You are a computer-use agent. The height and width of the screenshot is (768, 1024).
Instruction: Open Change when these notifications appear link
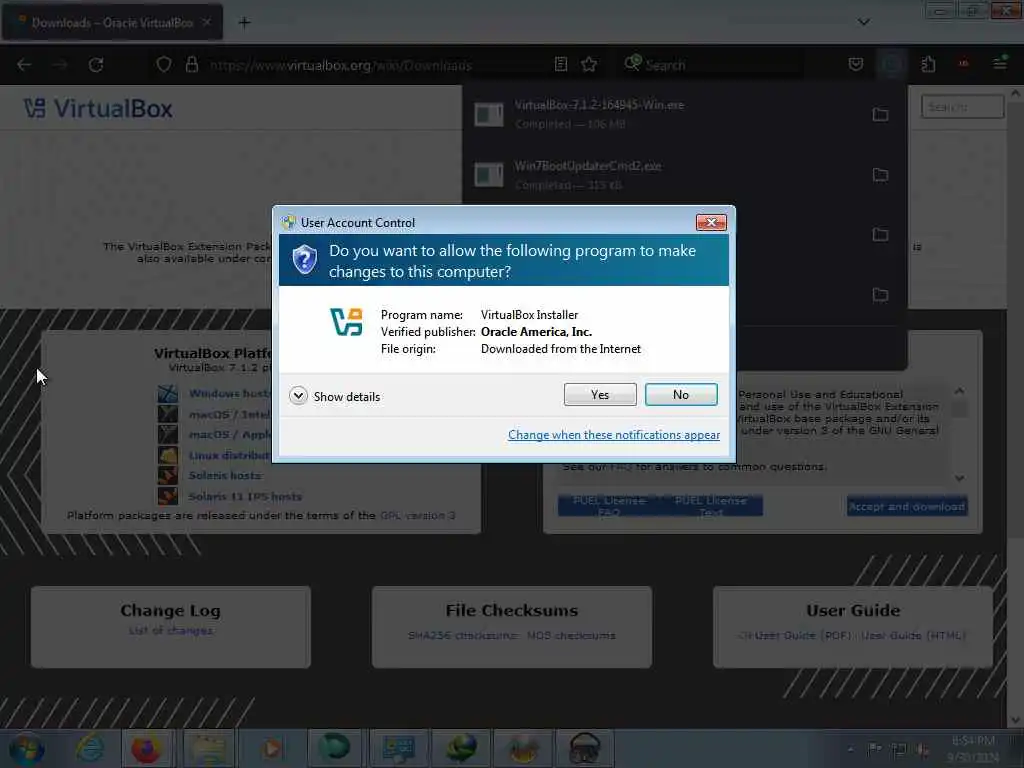click(614, 435)
